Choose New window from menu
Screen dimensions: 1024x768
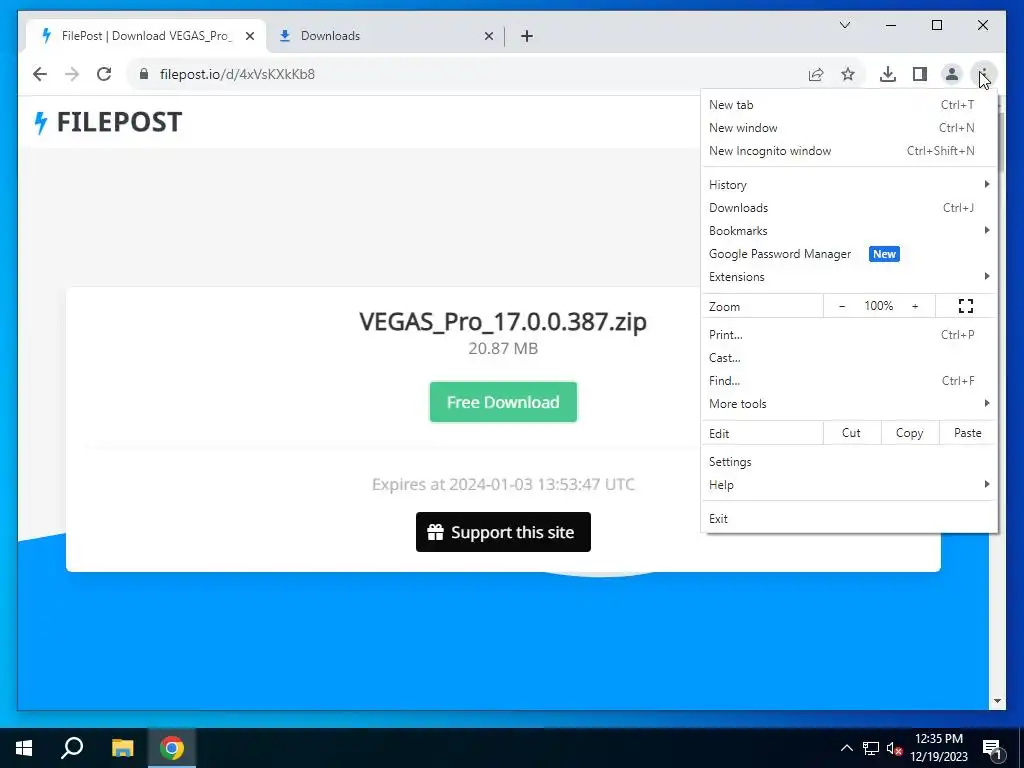click(849, 127)
